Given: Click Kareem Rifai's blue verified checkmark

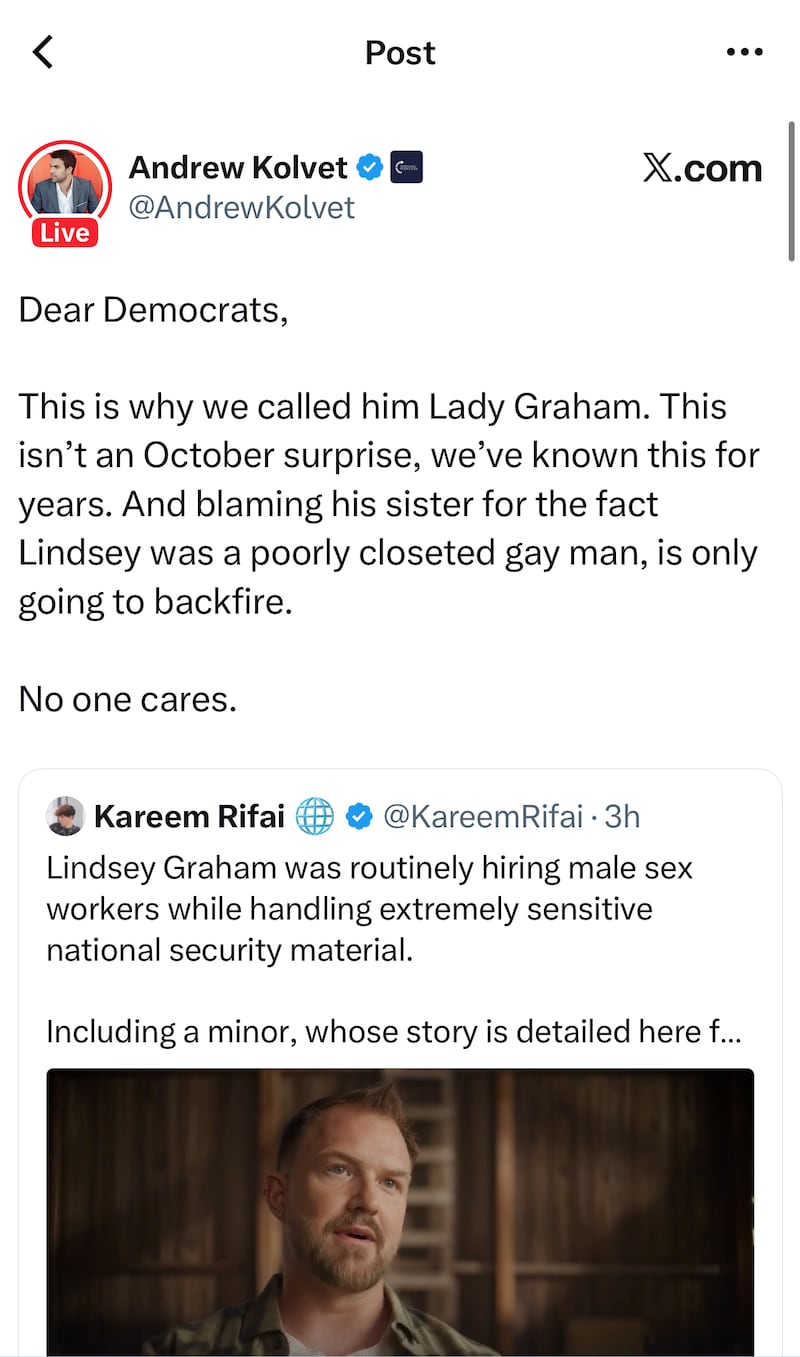Looking at the screenshot, I should 358,817.
